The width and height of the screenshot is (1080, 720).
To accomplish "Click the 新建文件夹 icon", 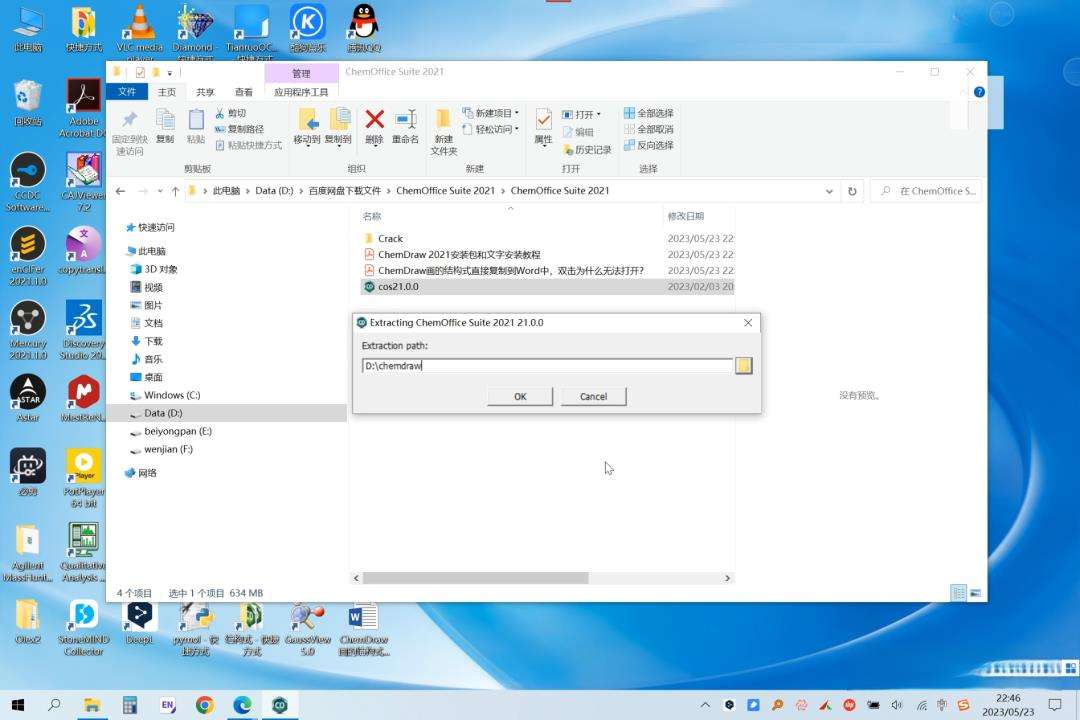I will tap(444, 119).
